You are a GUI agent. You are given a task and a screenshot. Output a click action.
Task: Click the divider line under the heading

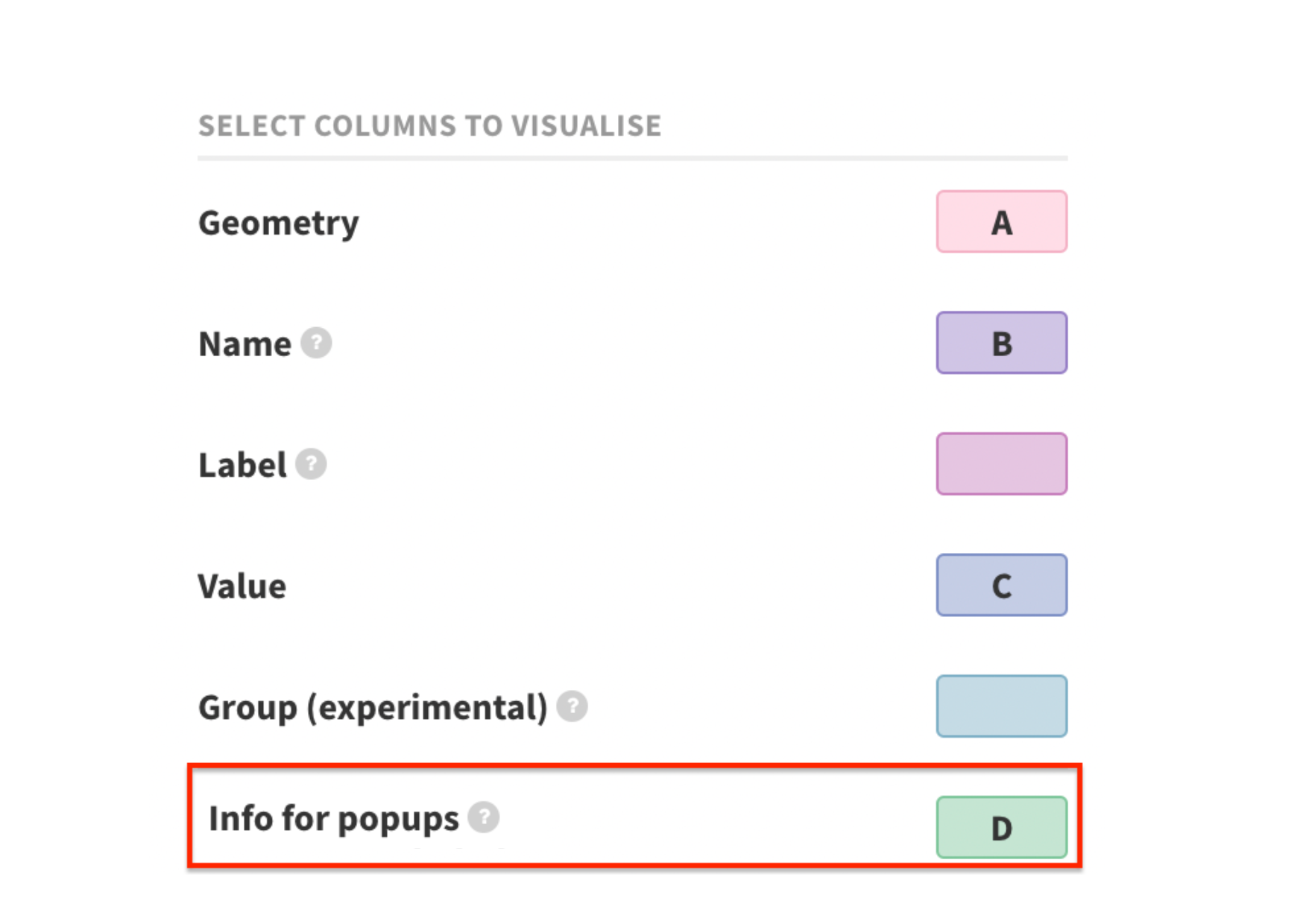(632, 158)
